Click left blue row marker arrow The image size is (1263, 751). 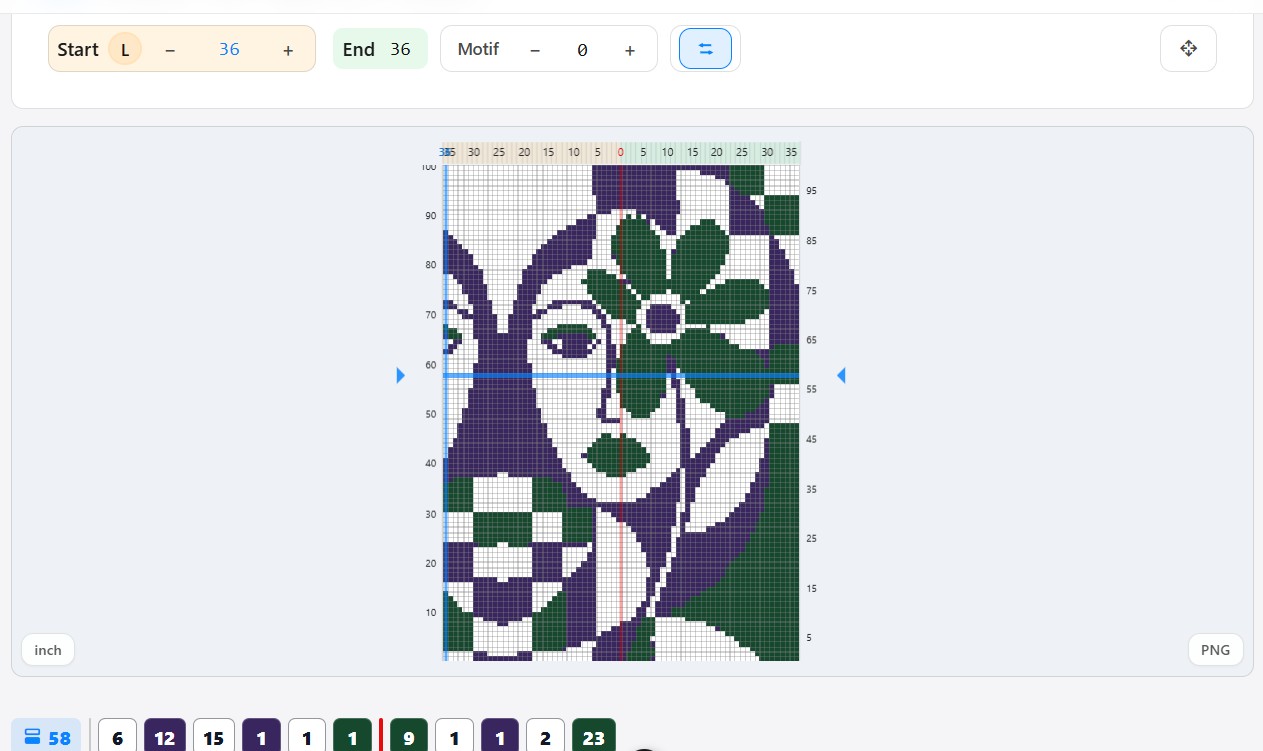coord(401,375)
